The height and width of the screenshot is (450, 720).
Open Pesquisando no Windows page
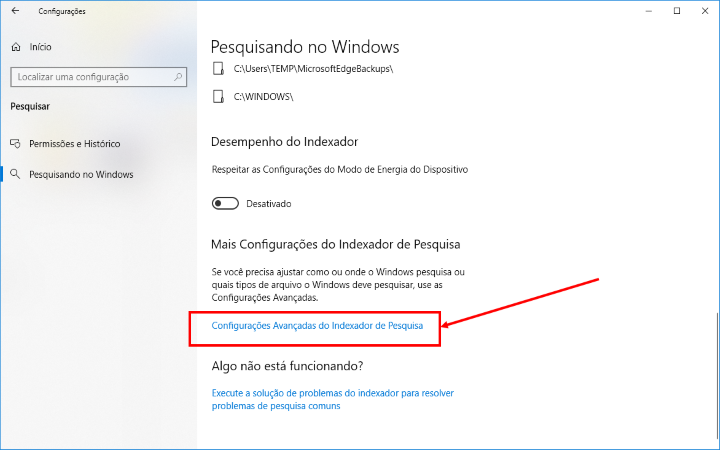(x=81, y=174)
